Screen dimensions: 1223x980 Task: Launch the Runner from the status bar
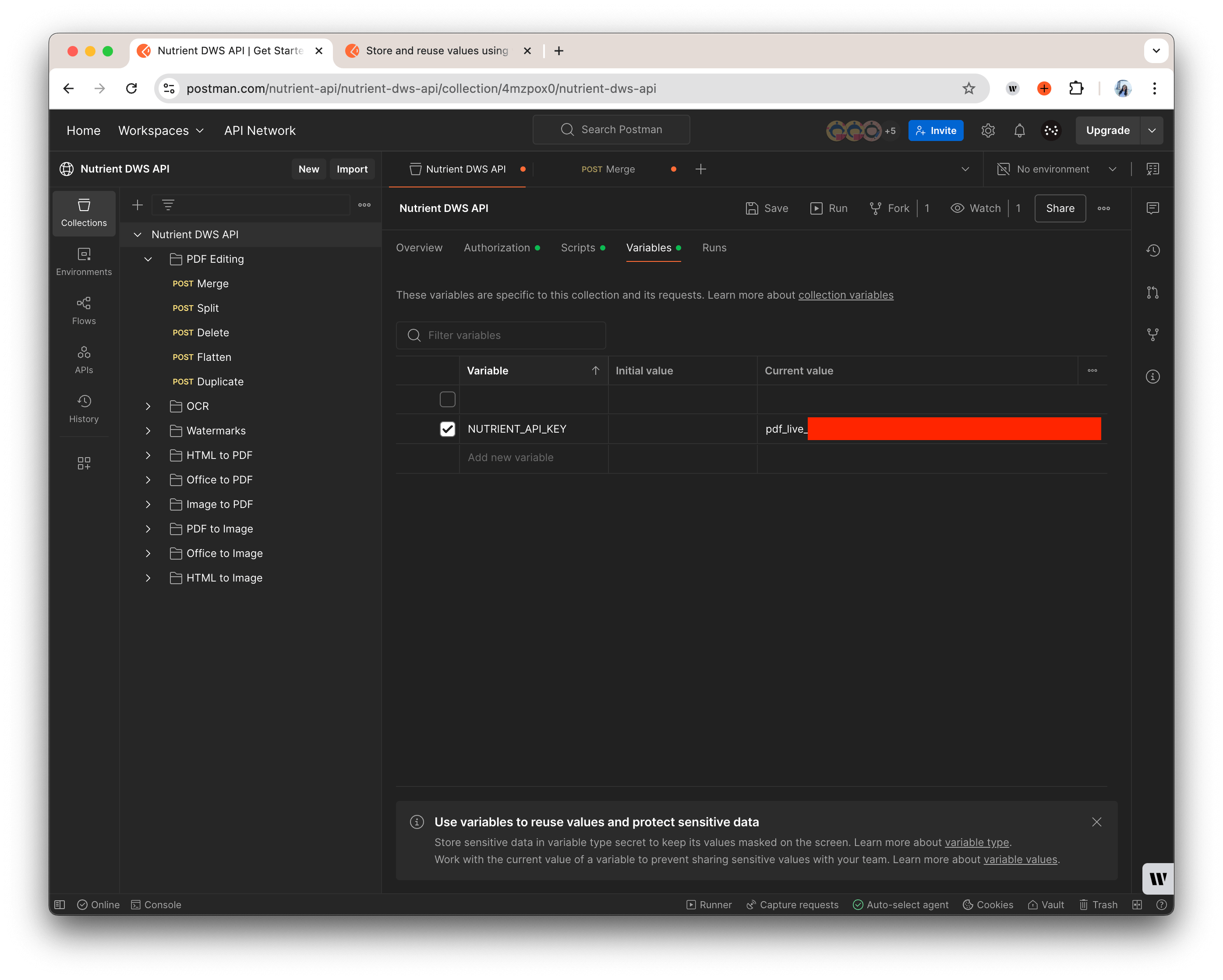coord(709,905)
